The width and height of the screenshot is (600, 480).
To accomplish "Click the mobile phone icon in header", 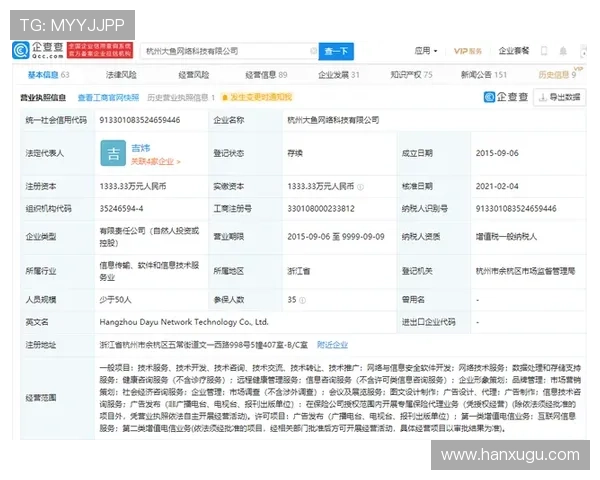I will coord(544,51).
